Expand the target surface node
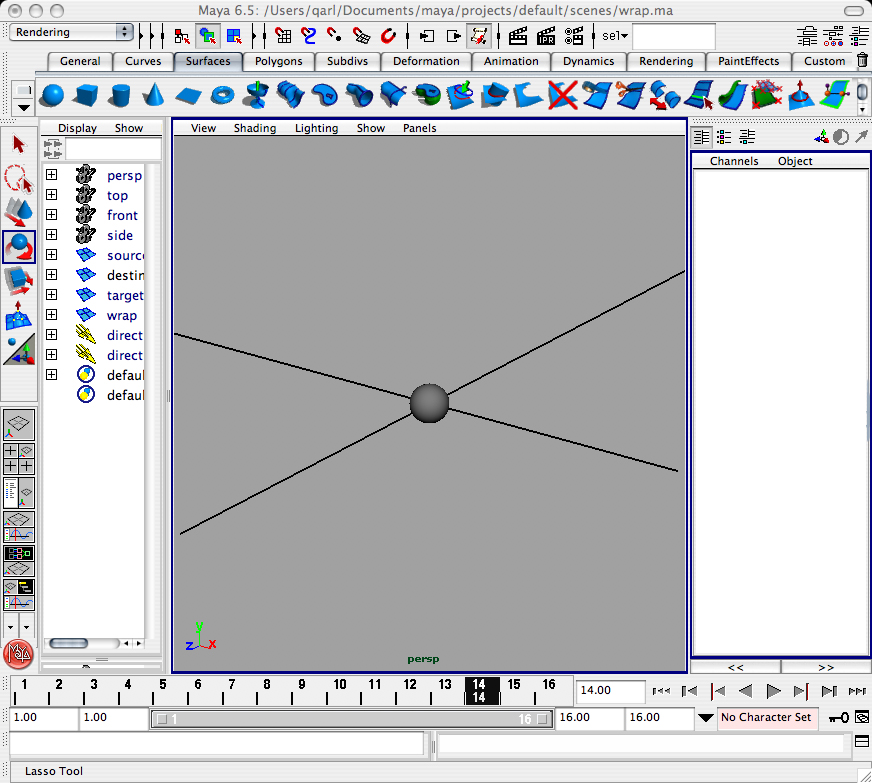Viewport: 872px width, 783px height. point(51,295)
